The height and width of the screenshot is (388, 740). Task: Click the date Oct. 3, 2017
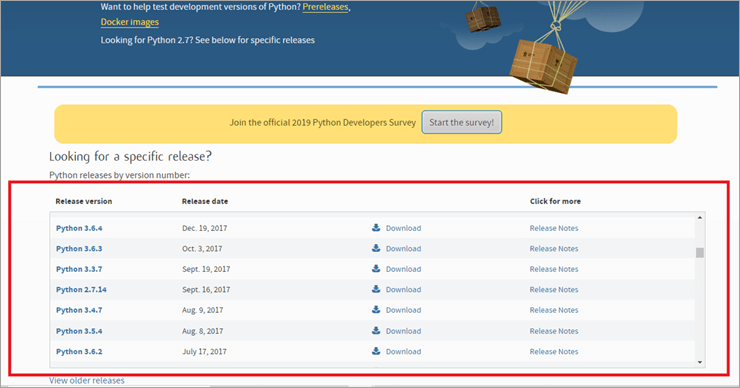[x=202, y=249]
